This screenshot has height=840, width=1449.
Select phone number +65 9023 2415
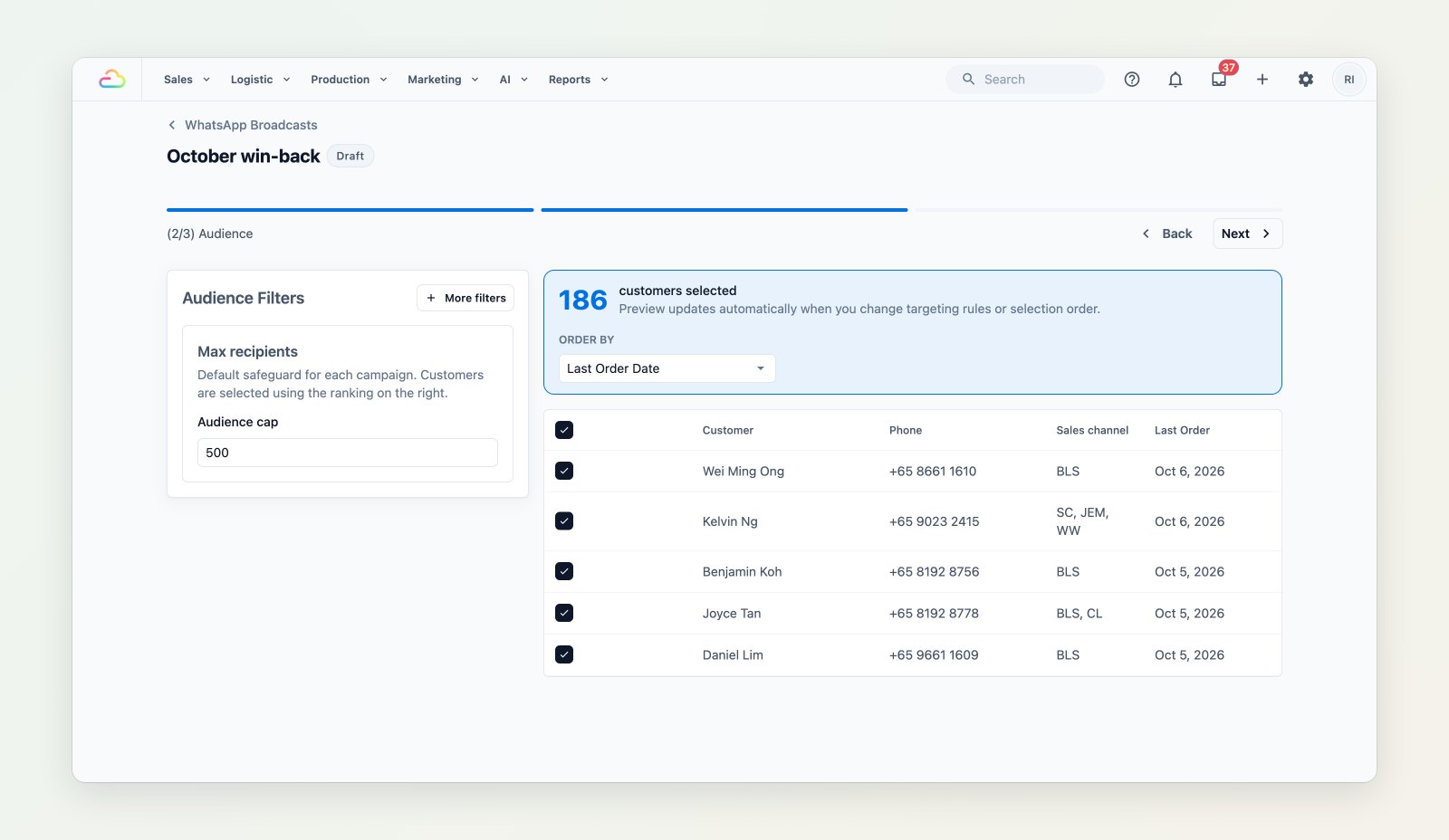pyautogui.click(x=934, y=521)
